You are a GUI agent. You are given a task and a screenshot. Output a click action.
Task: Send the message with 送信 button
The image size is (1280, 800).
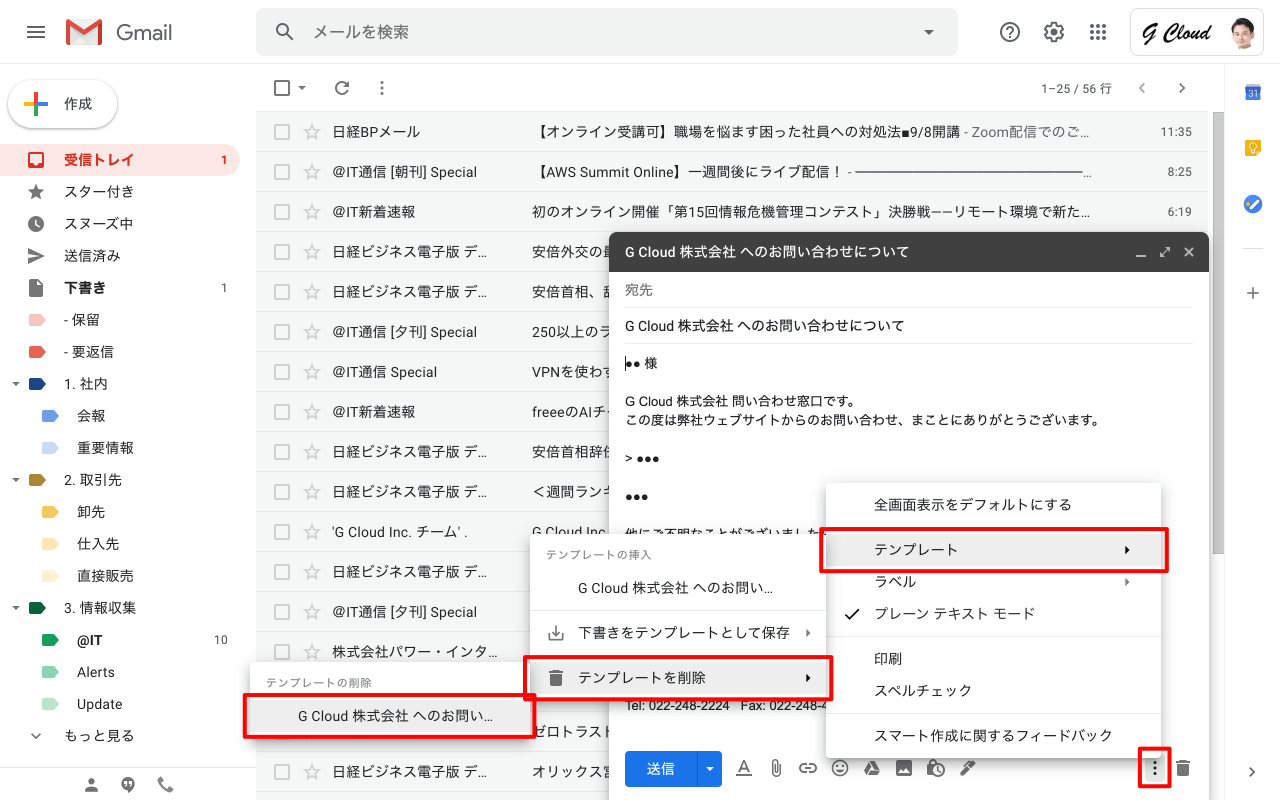(661, 768)
